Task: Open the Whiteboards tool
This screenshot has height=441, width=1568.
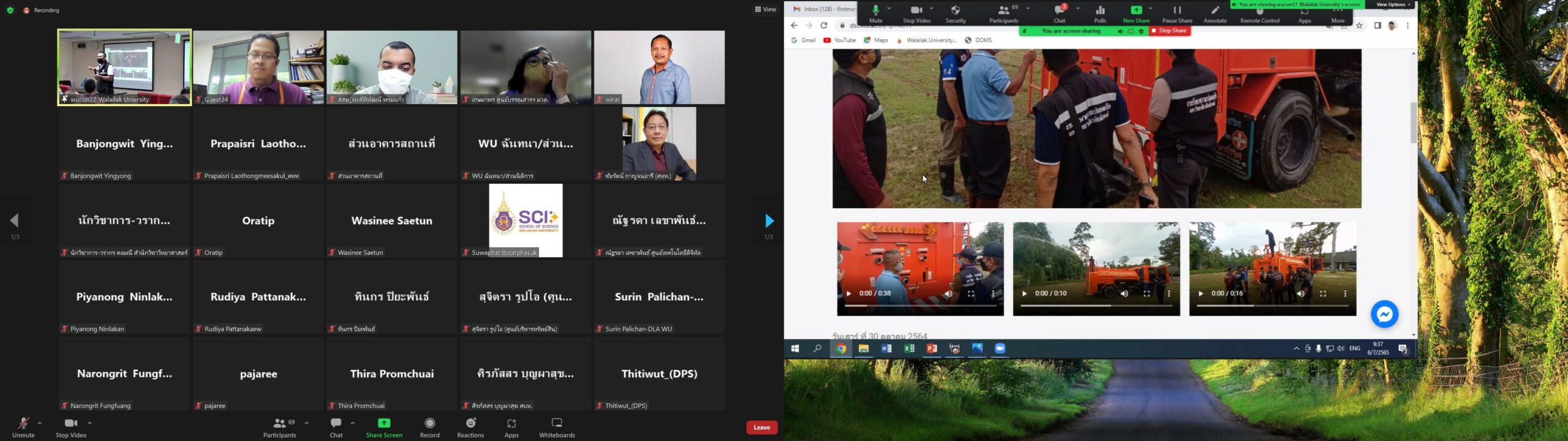Action: click(556, 423)
